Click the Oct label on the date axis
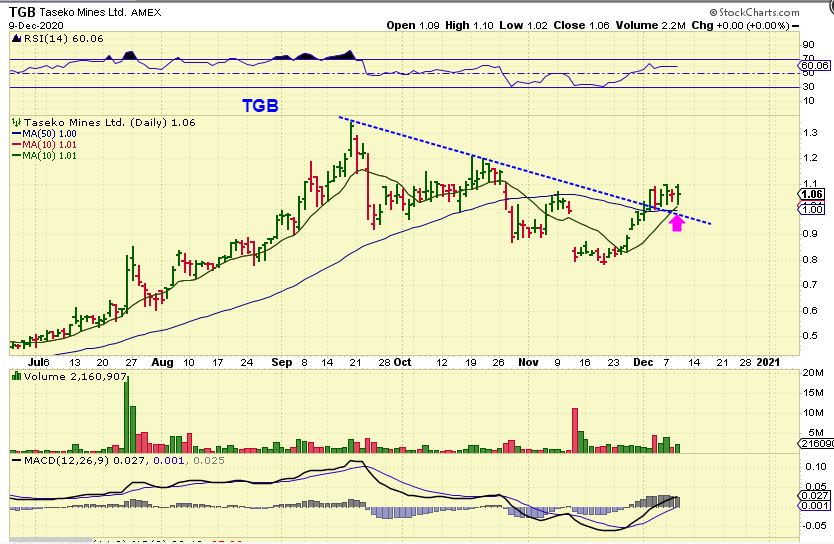Image resolution: width=834 pixels, height=544 pixels. point(403,362)
